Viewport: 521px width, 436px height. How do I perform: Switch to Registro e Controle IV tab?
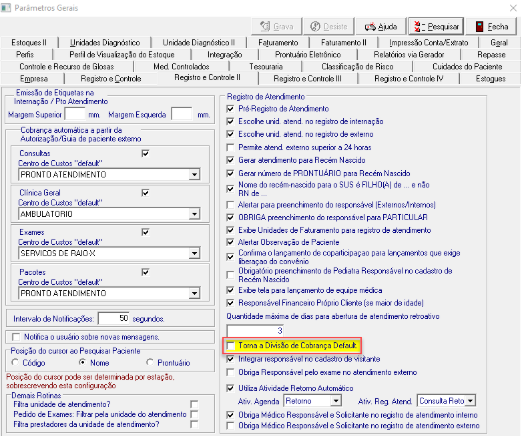(x=409, y=79)
